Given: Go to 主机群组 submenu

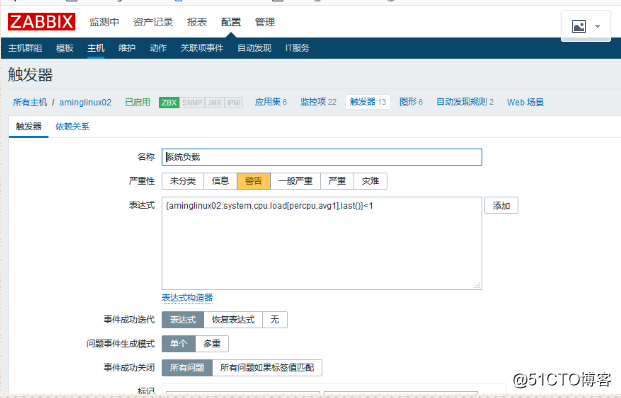Looking at the screenshot, I should 25,48.
